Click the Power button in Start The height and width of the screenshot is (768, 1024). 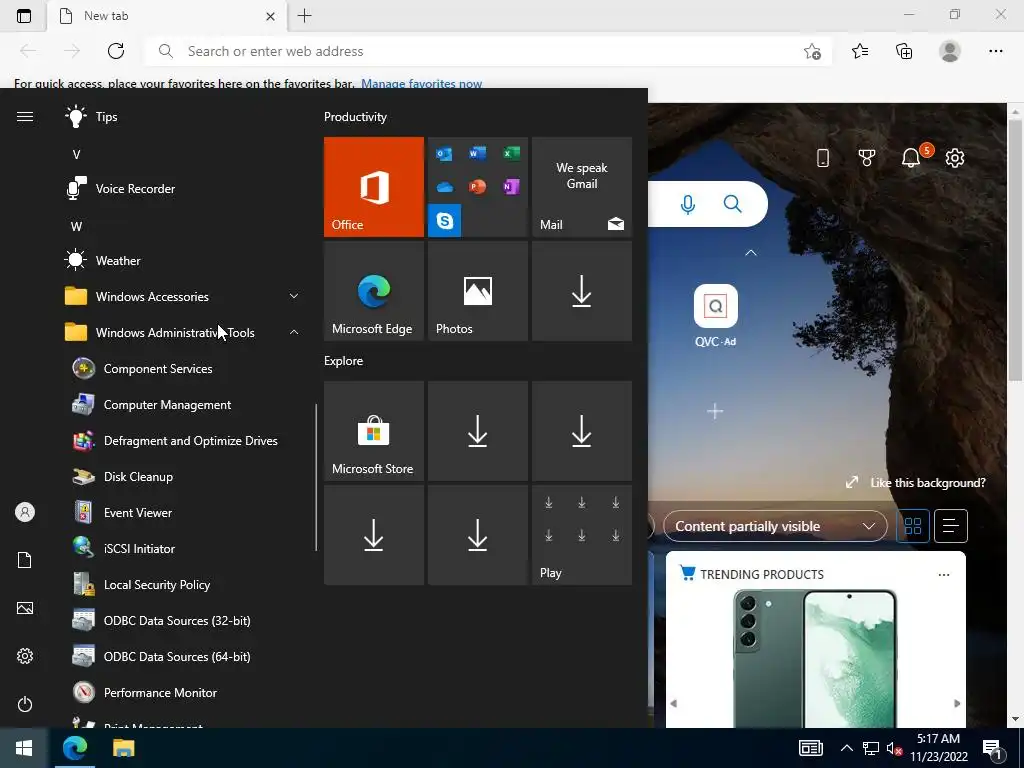(x=25, y=704)
